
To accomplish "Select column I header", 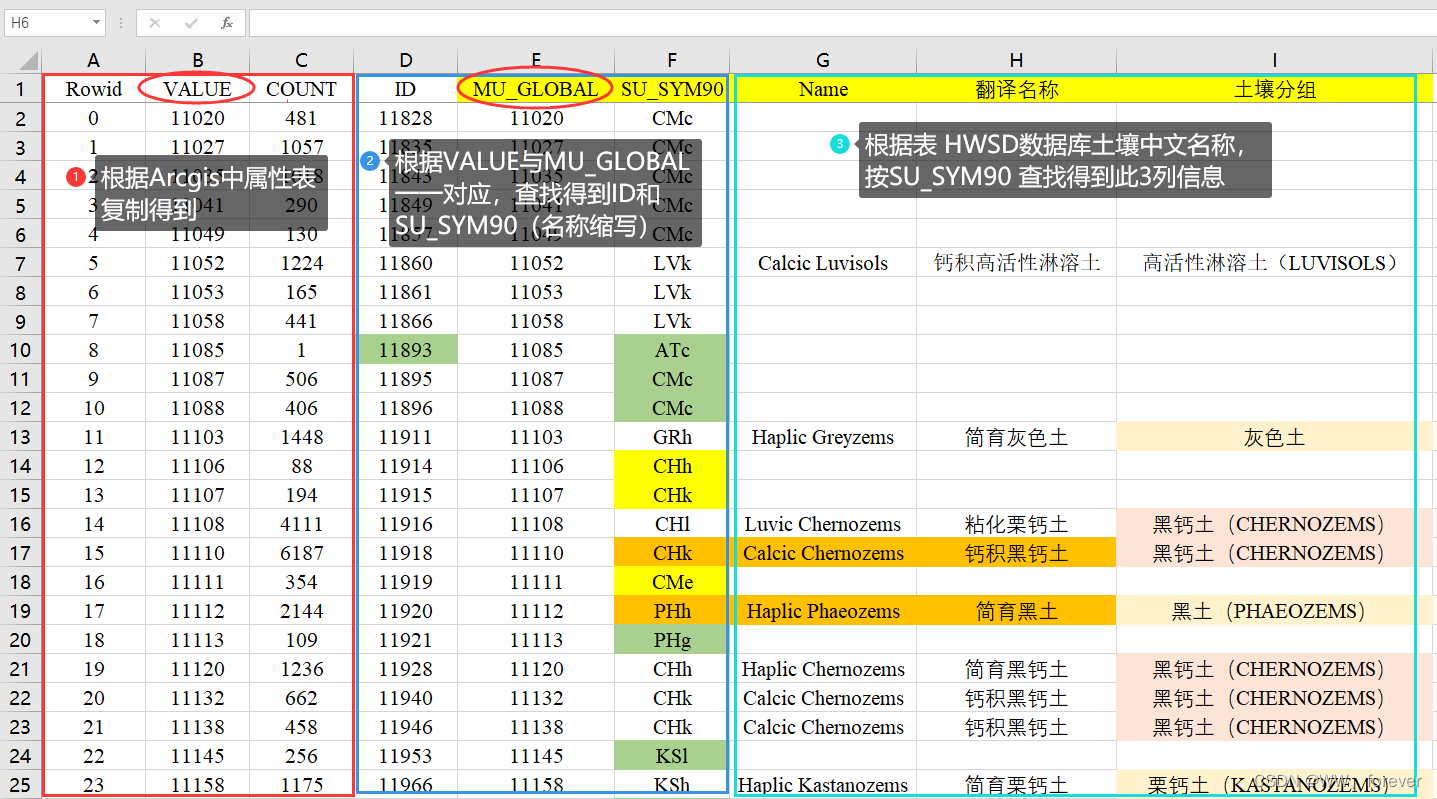I will coord(1275,60).
